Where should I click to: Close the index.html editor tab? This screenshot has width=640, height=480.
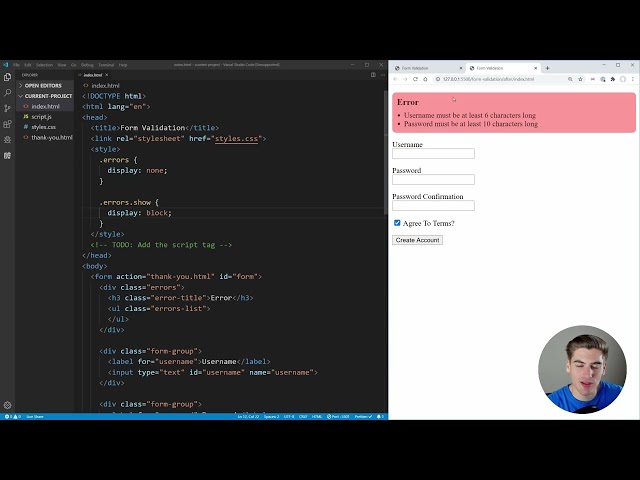point(107,75)
